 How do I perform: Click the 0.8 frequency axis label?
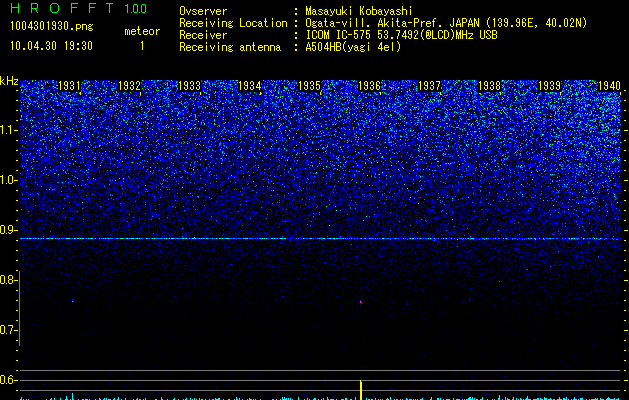[8, 280]
